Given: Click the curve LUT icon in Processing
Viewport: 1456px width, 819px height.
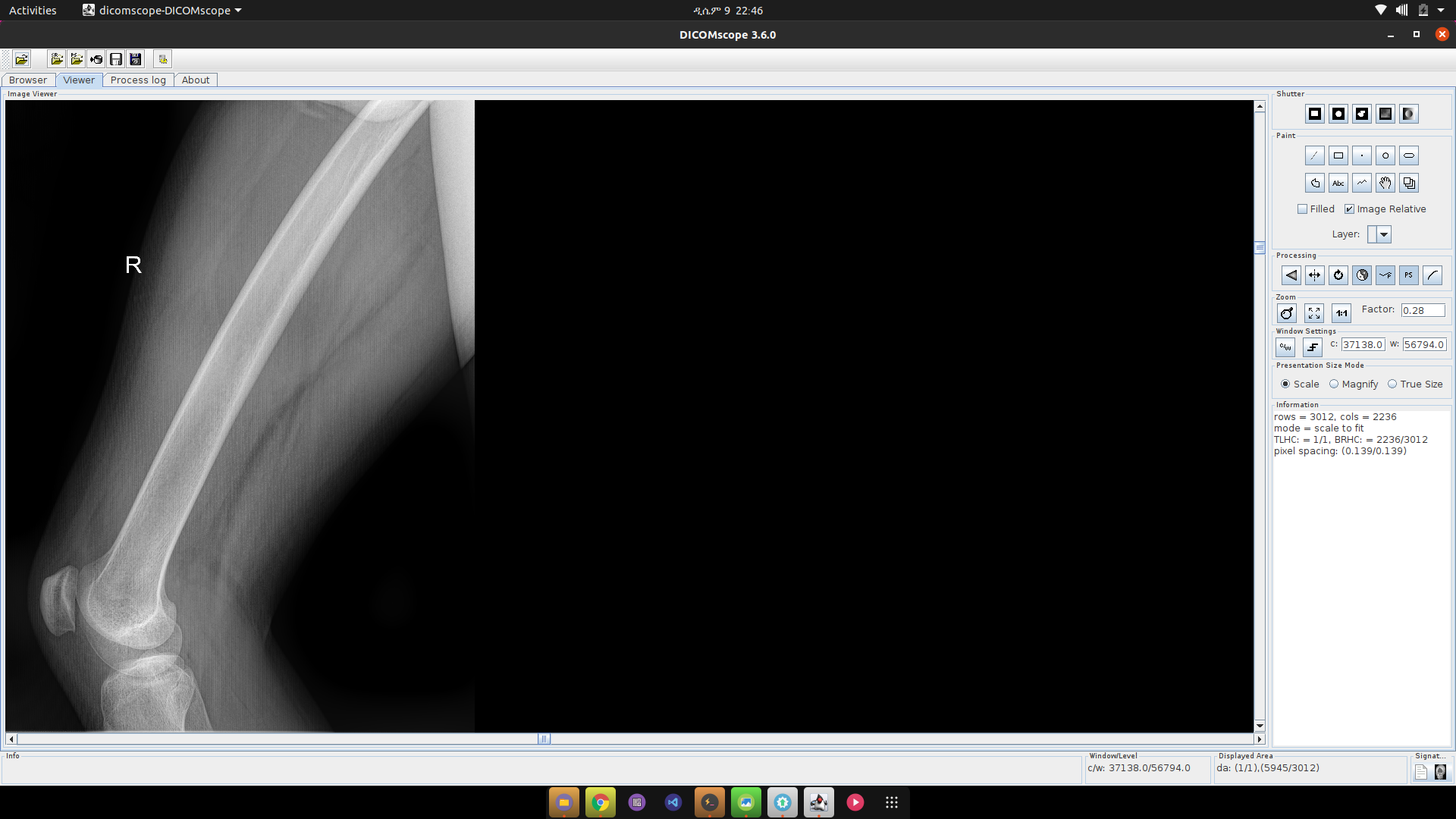Looking at the screenshot, I should [x=1432, y=275].
